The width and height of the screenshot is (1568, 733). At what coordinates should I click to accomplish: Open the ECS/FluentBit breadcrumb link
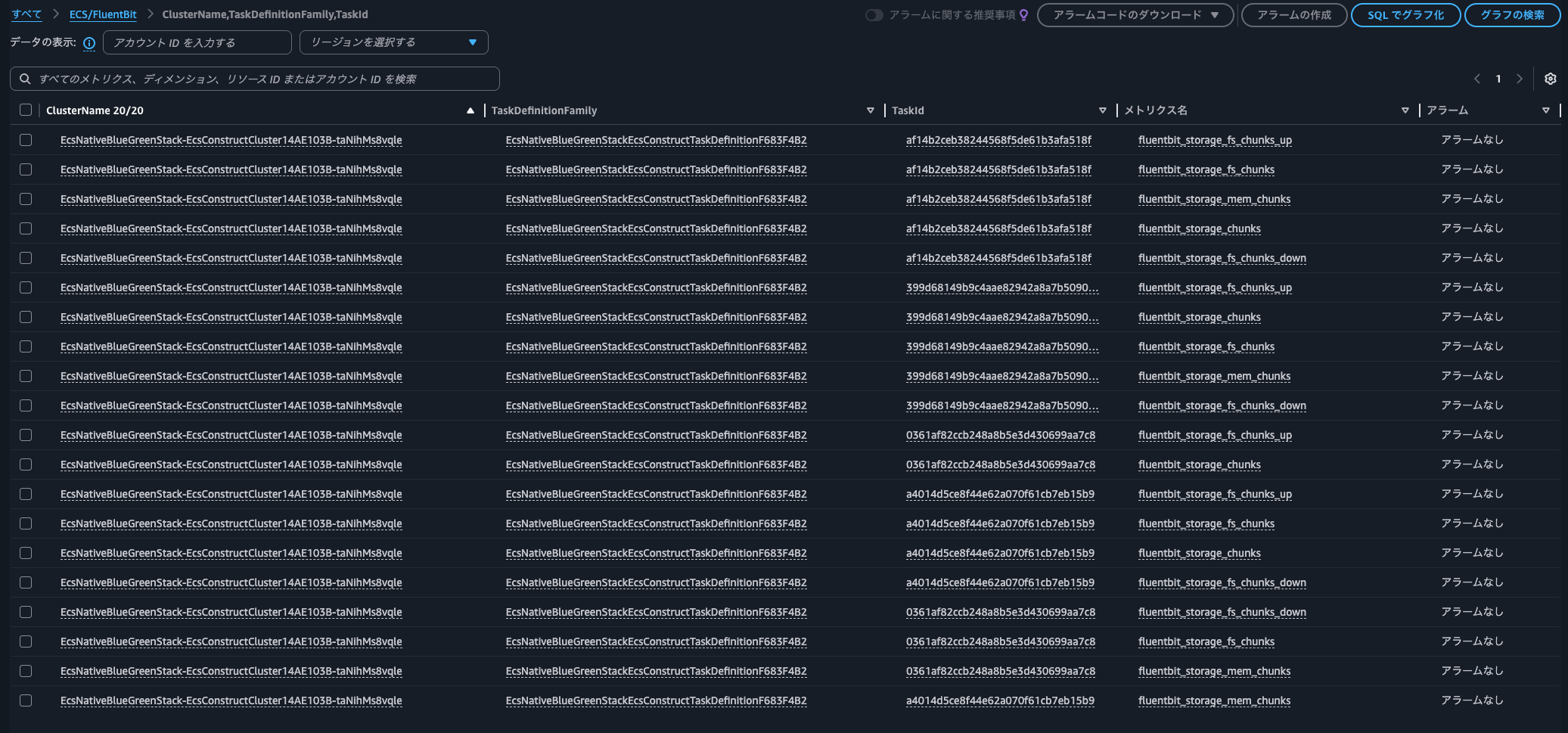click(x=103, y=14)
